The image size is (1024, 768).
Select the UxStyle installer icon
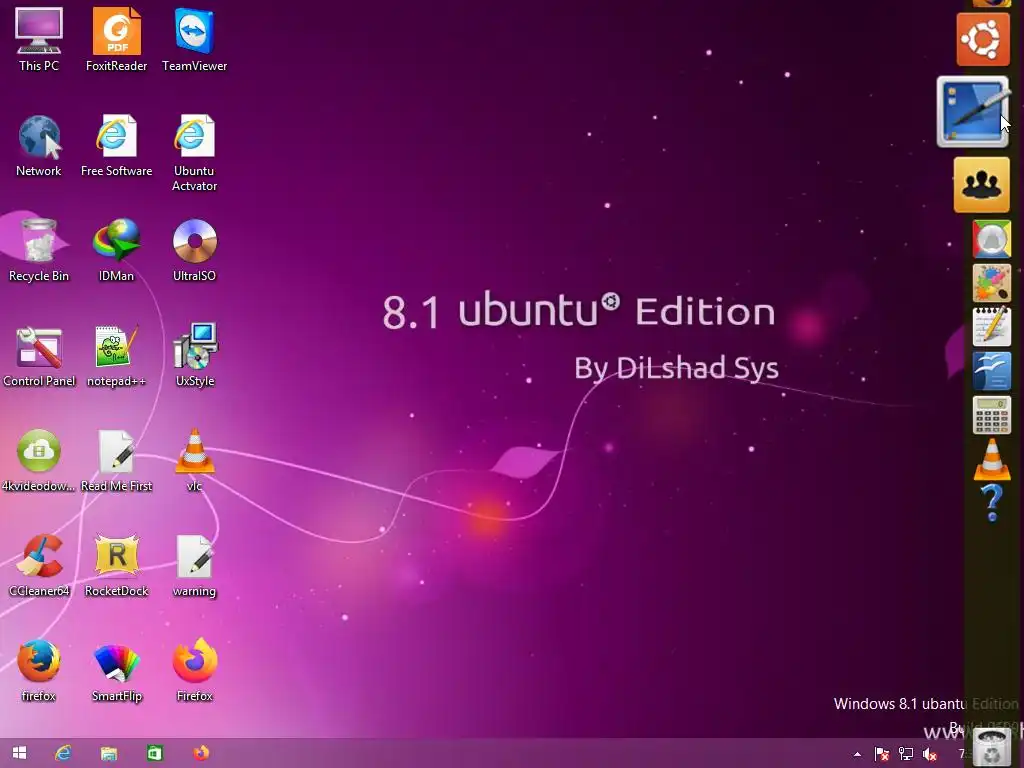195,356
